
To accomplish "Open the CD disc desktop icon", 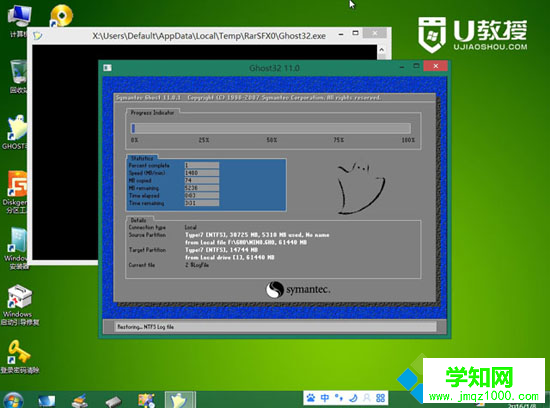I will click(x=61, y=15).
